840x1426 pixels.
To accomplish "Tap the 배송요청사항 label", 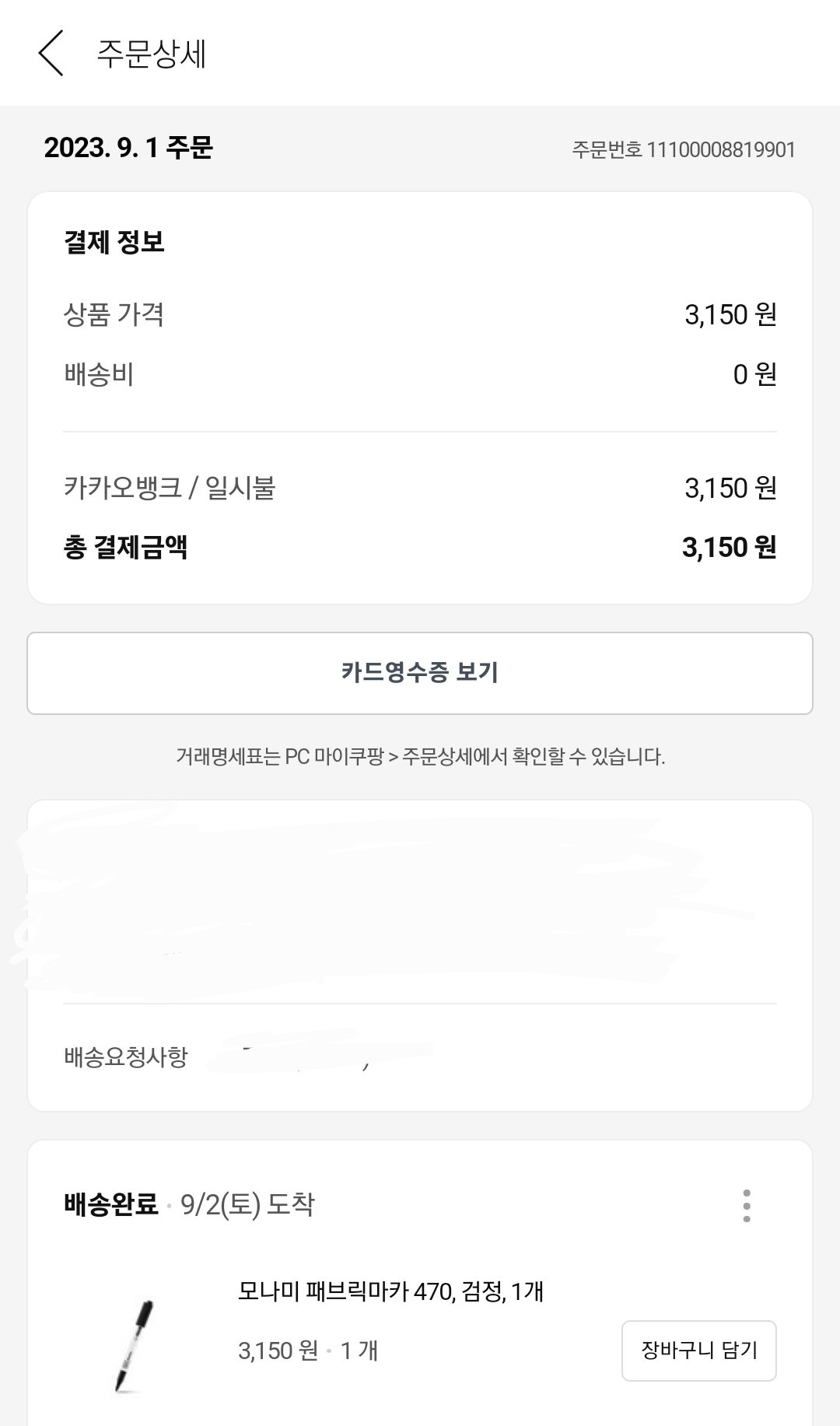I will tap(126, 1057).
